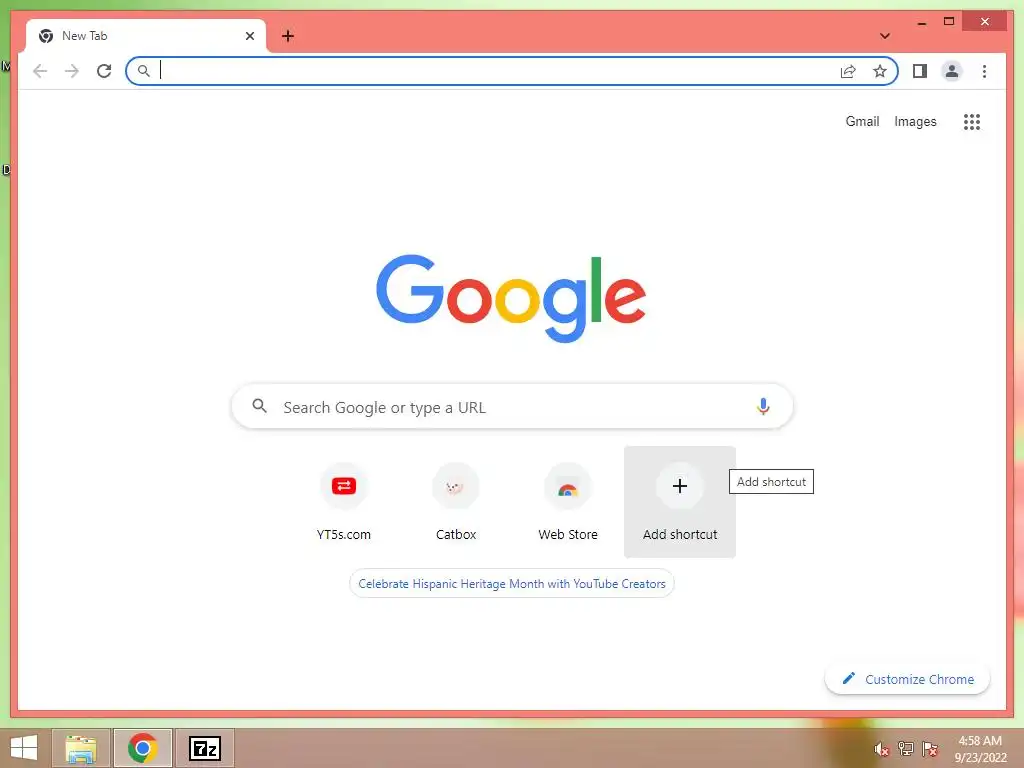Open Gmail link
The image size is (1024, 768).
tap(862, 121)
